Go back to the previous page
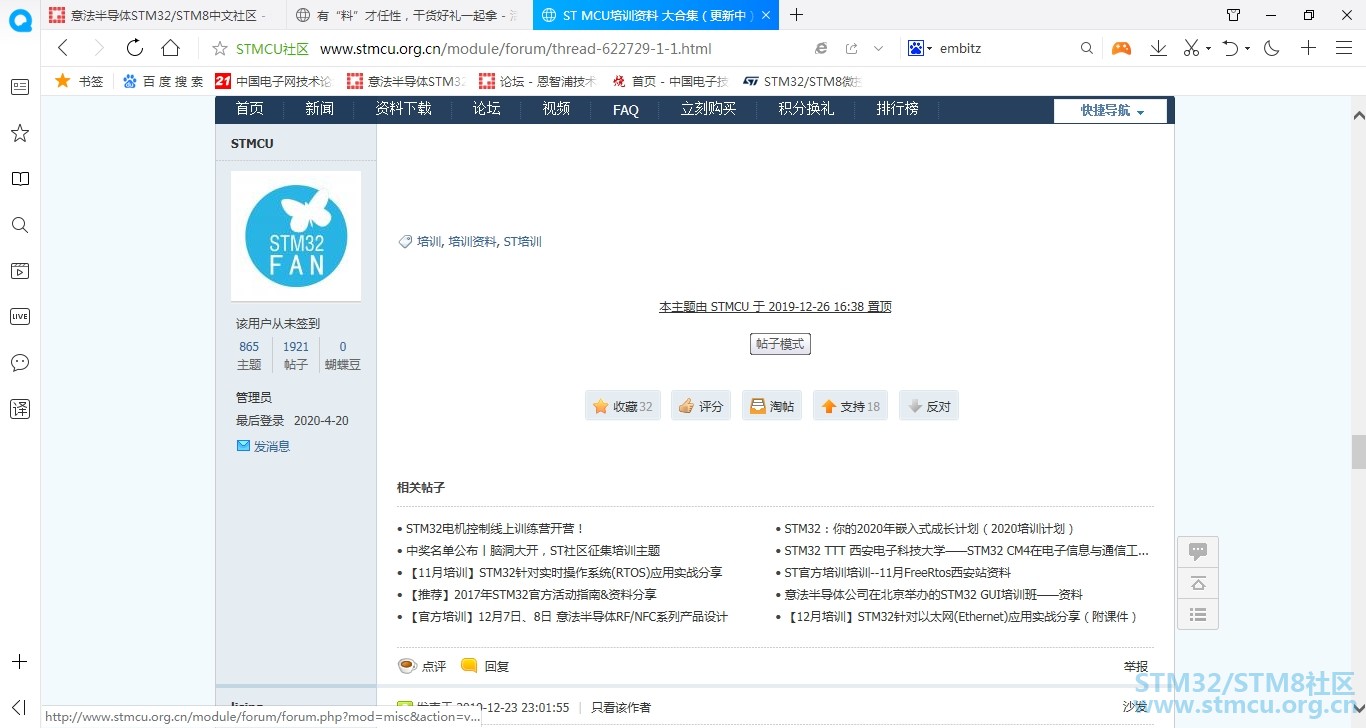1366x728 pixels. point(63,48)
